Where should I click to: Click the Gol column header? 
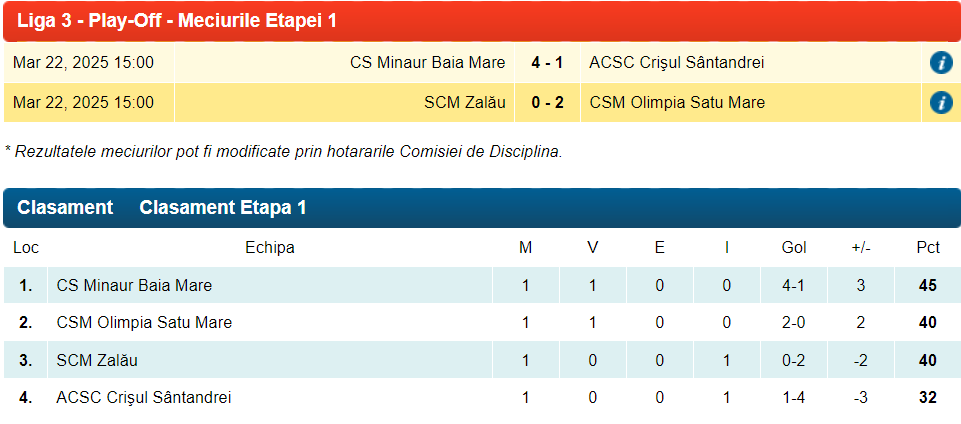coord(793,248)
